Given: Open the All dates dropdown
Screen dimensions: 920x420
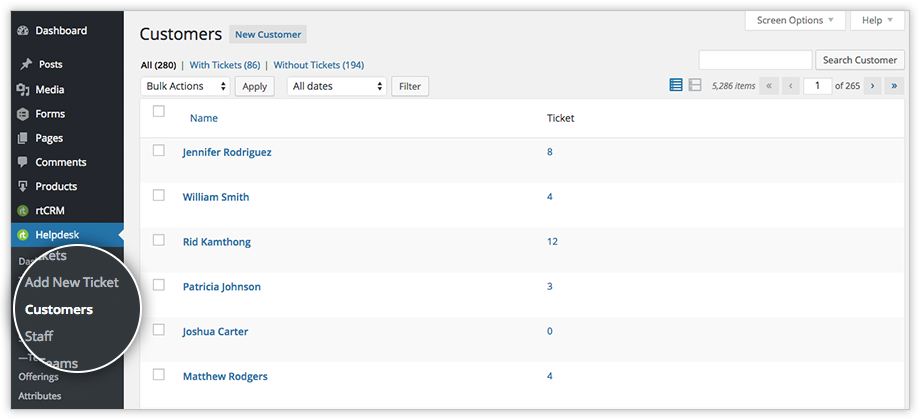Looking at the screenshot, I should point(337,86).
